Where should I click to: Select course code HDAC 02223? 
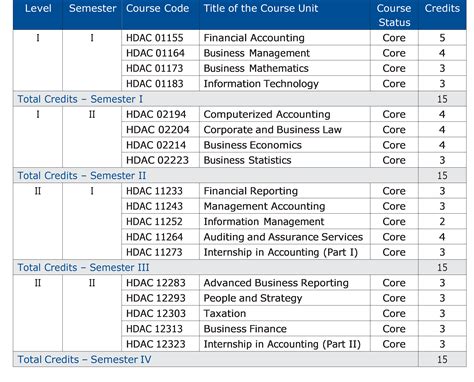click(157, 161)
